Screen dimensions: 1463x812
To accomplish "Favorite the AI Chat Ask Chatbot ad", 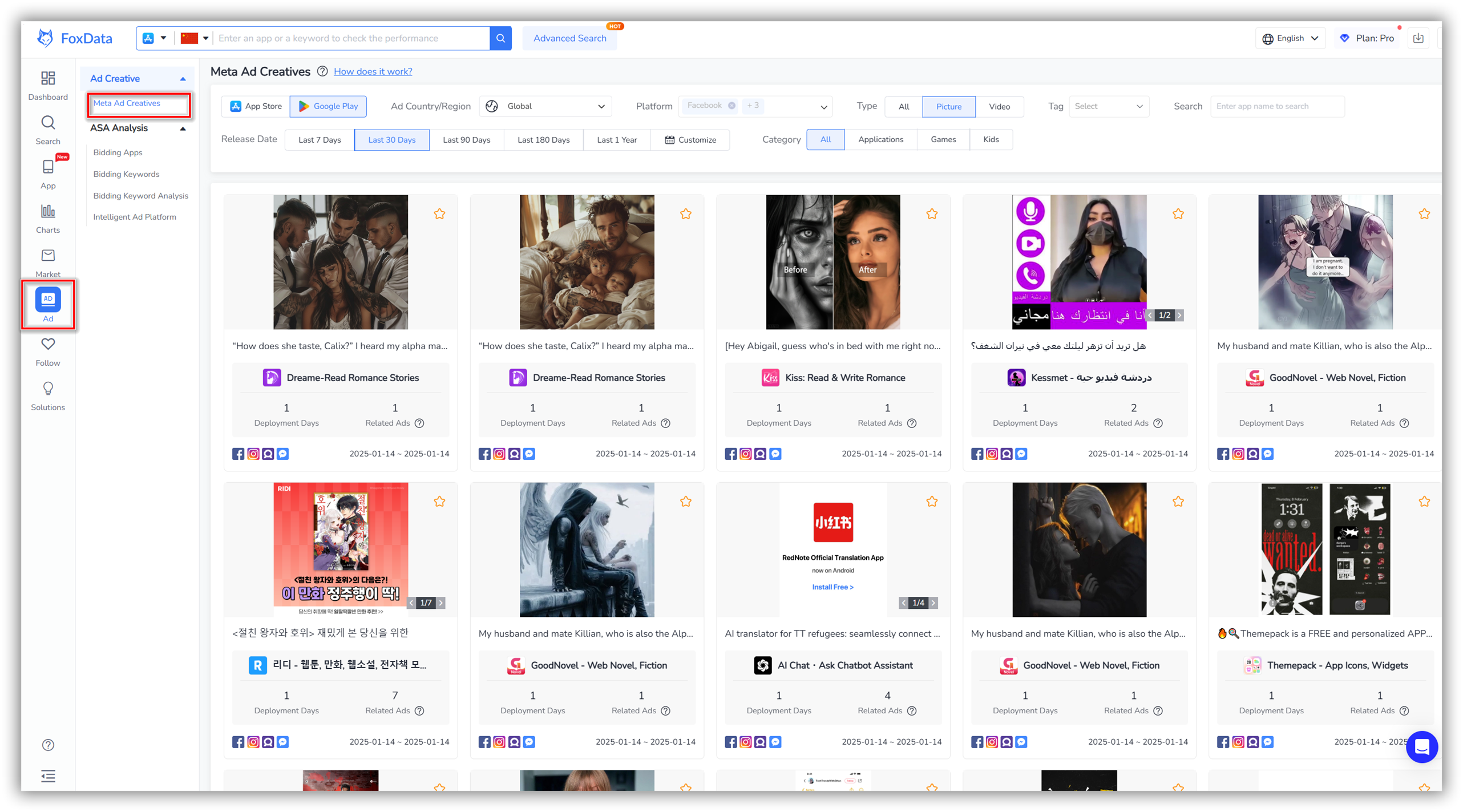I will (932, 502).
